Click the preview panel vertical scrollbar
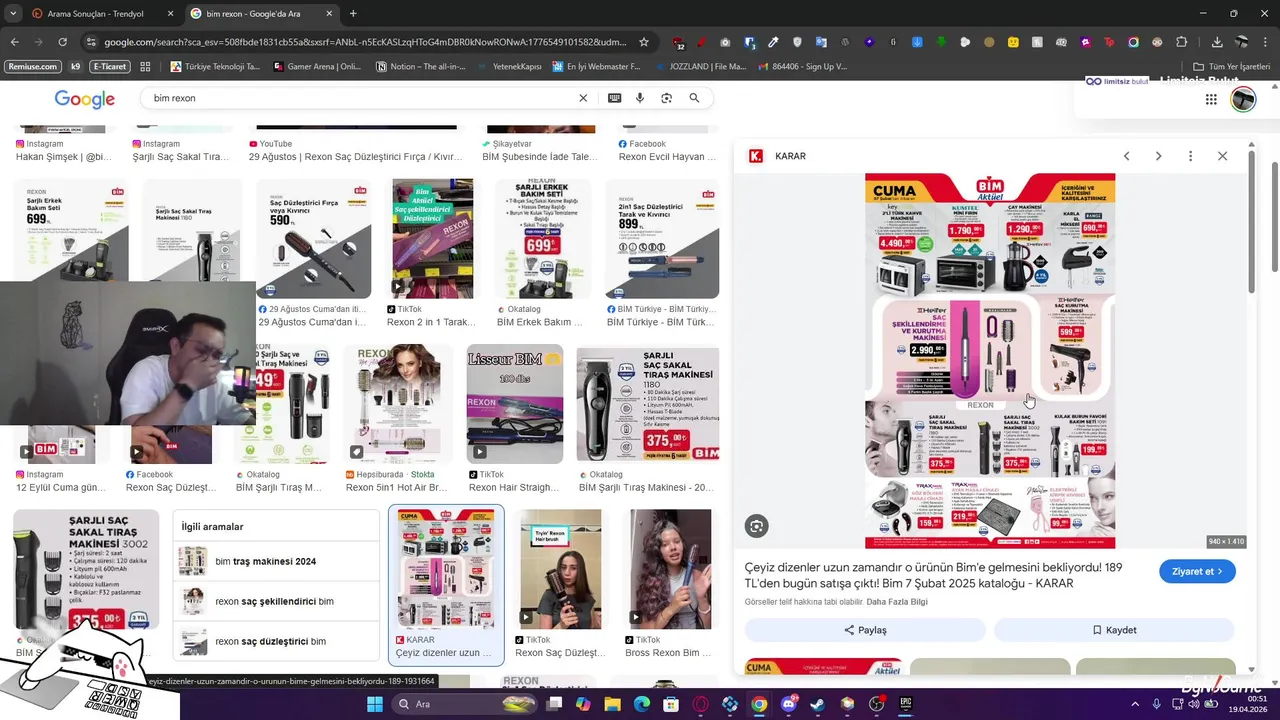 (1251, 220)
